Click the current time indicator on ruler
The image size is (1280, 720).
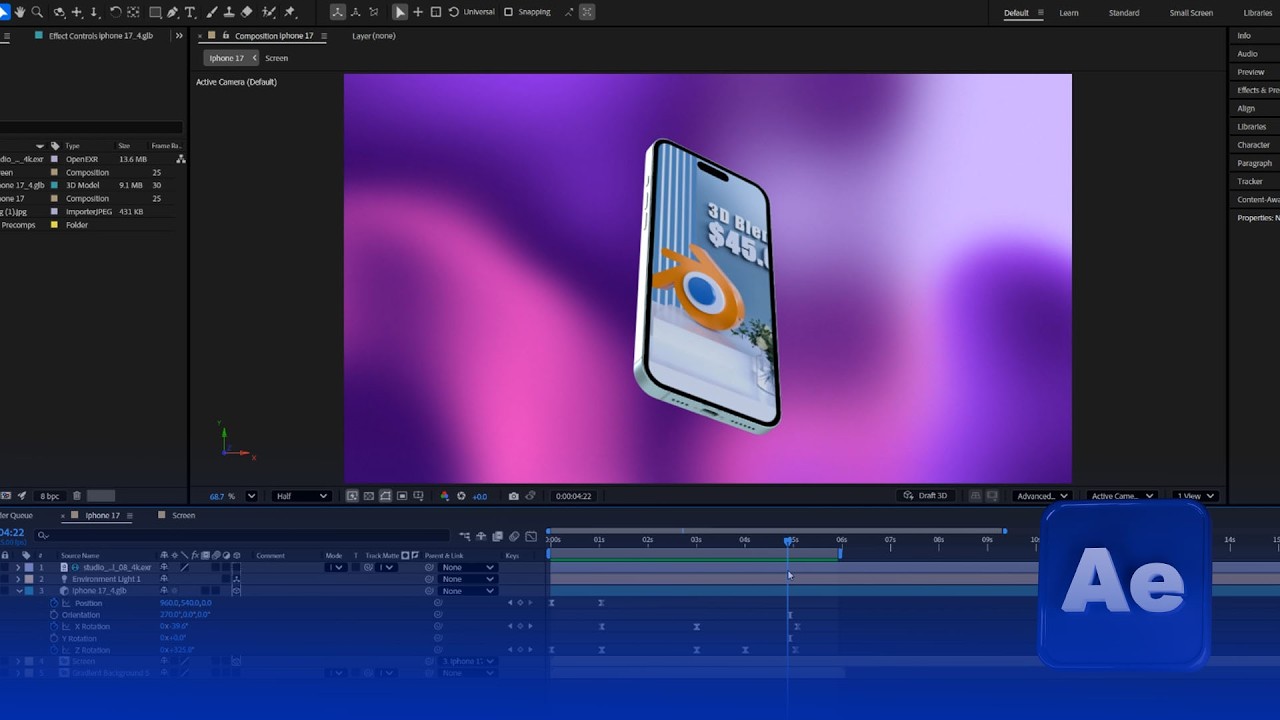click(789, 540)
